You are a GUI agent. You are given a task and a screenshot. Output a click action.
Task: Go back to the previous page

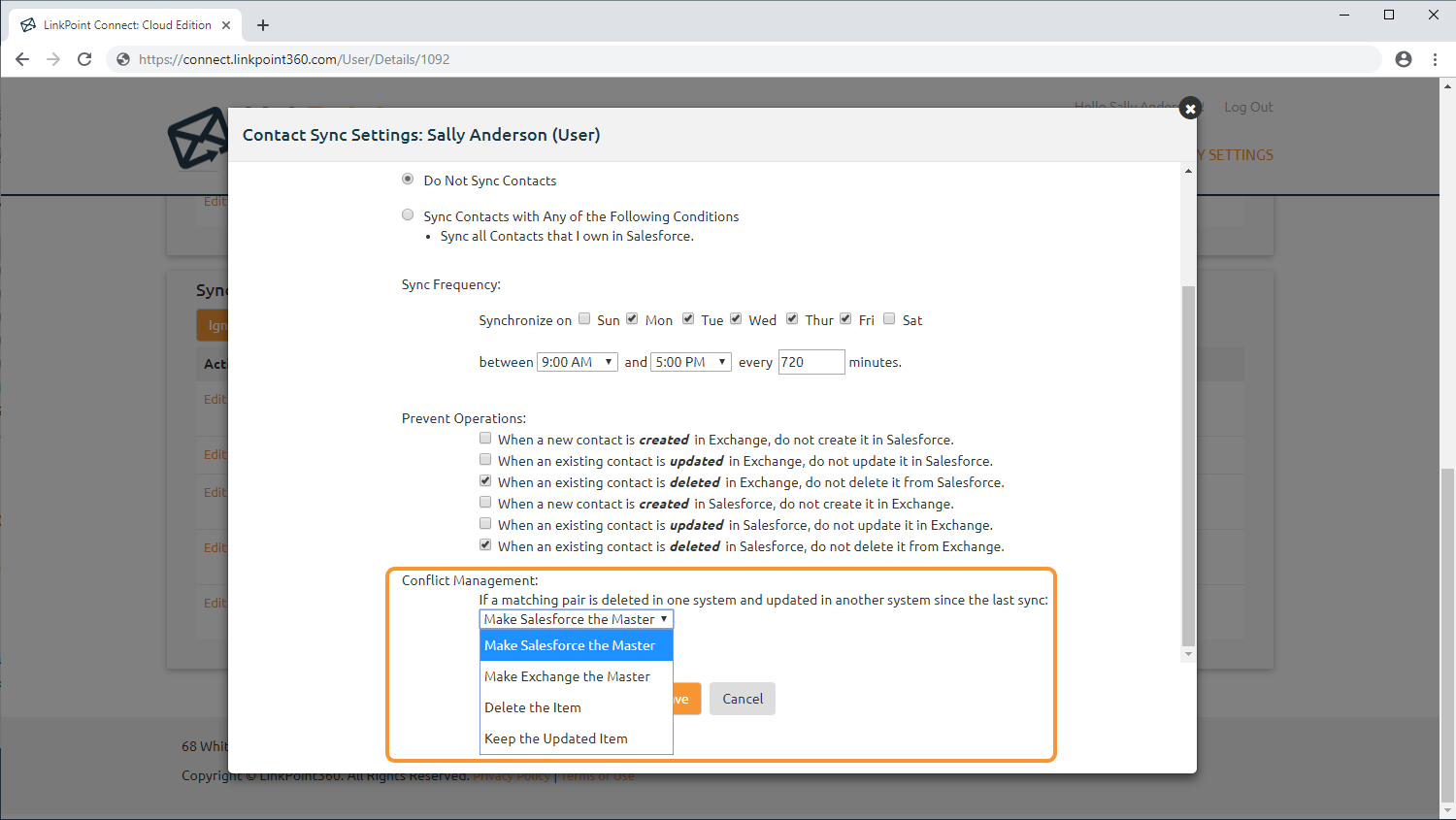(x=22, y=59)
